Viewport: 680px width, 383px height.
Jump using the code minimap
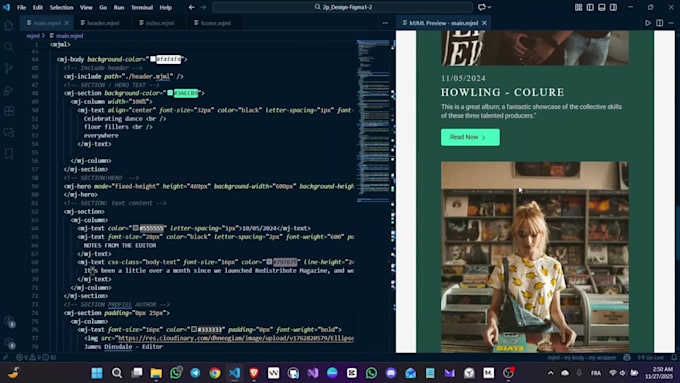click(373, 121)
